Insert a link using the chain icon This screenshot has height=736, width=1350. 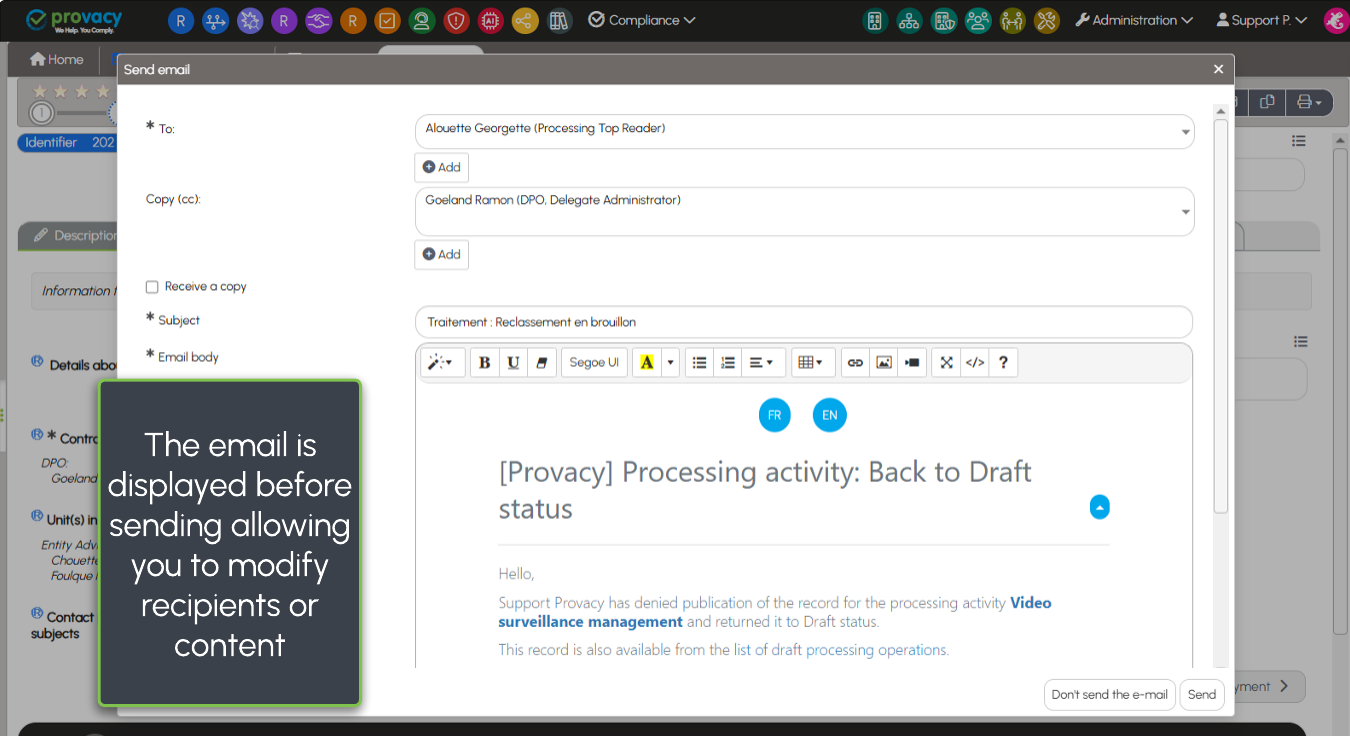tap(855, 363)
